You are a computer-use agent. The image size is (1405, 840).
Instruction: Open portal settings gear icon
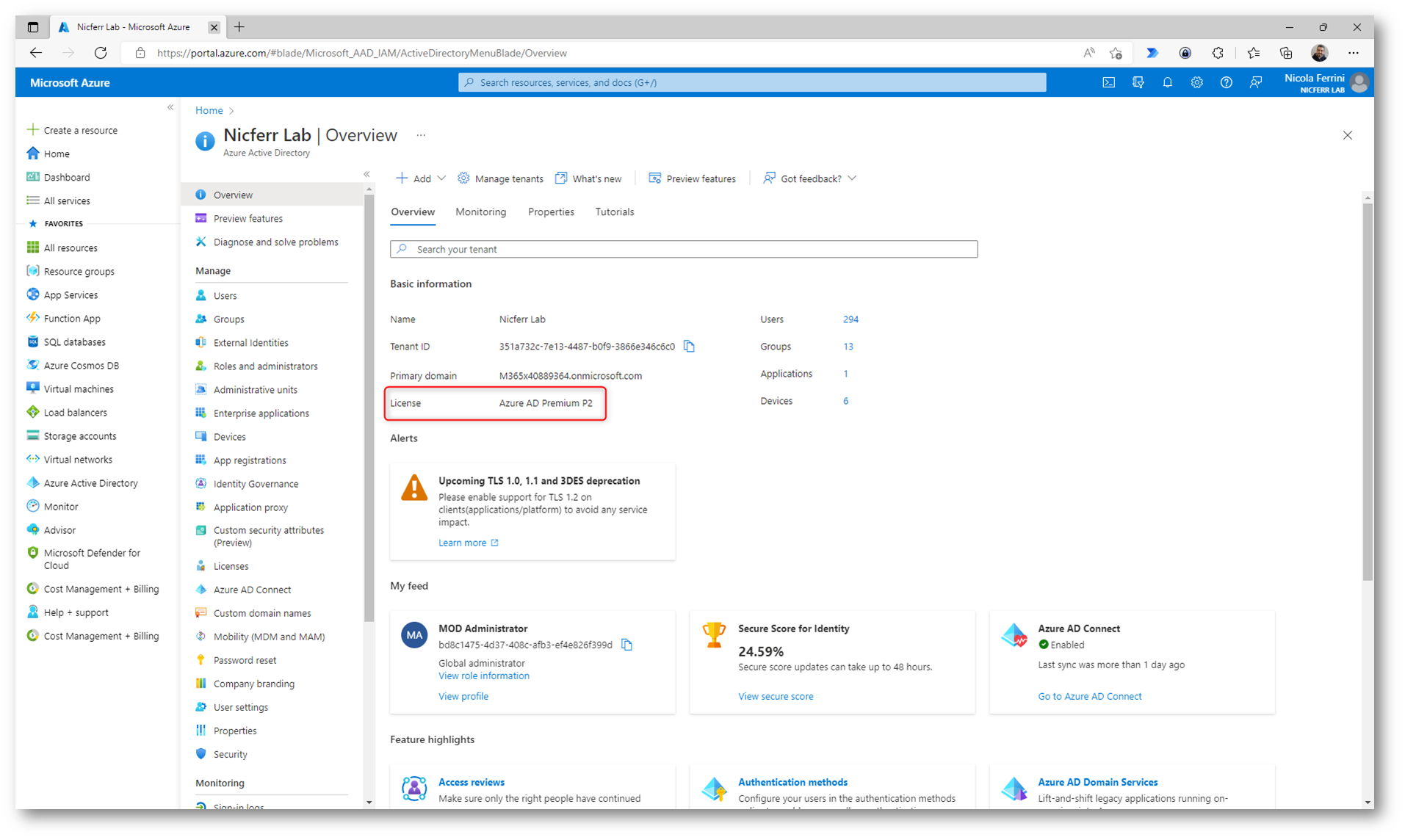pos(1196,83)
